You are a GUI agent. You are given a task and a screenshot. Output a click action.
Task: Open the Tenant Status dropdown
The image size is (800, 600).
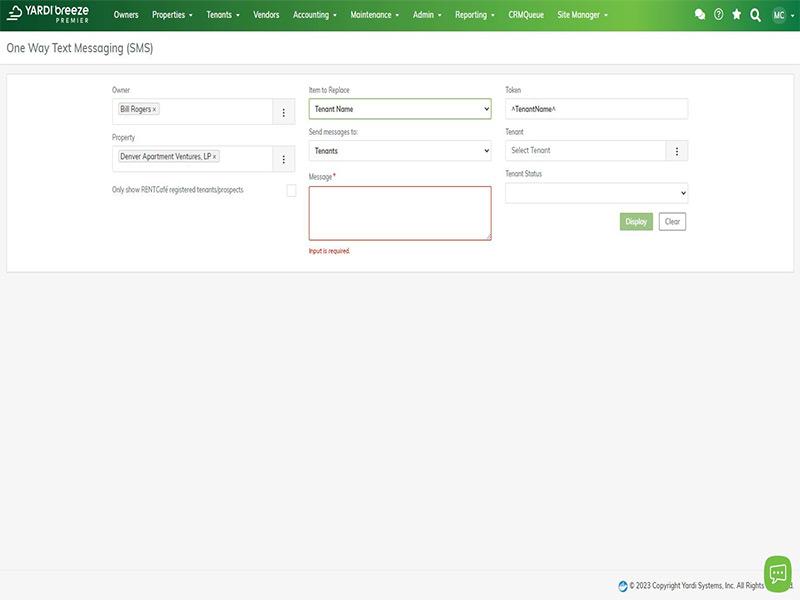pyautogui.click(x=596, y=193)
